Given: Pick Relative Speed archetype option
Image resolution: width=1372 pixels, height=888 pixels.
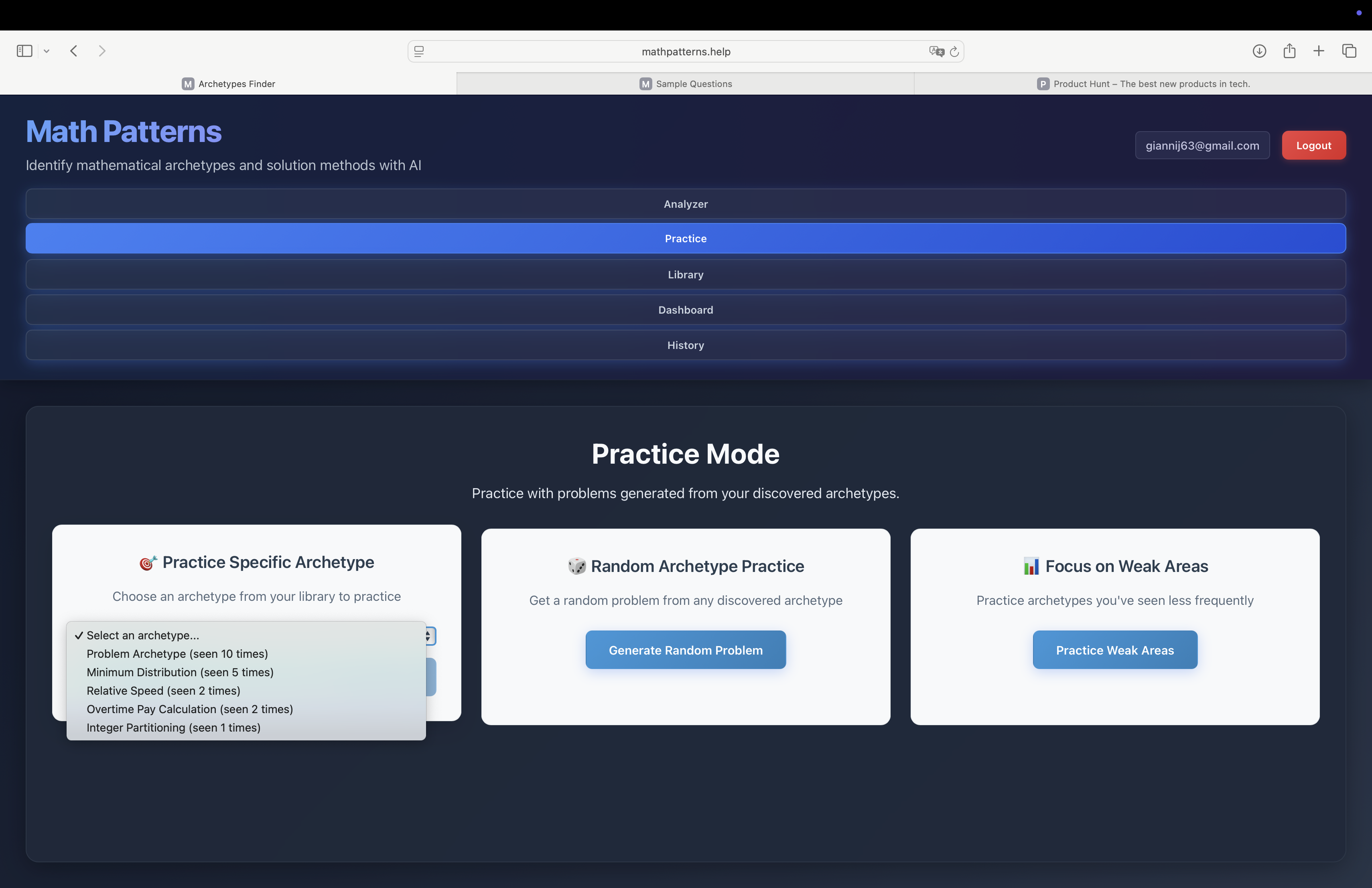Looking at the screenshot, I should tap(163, 690).
